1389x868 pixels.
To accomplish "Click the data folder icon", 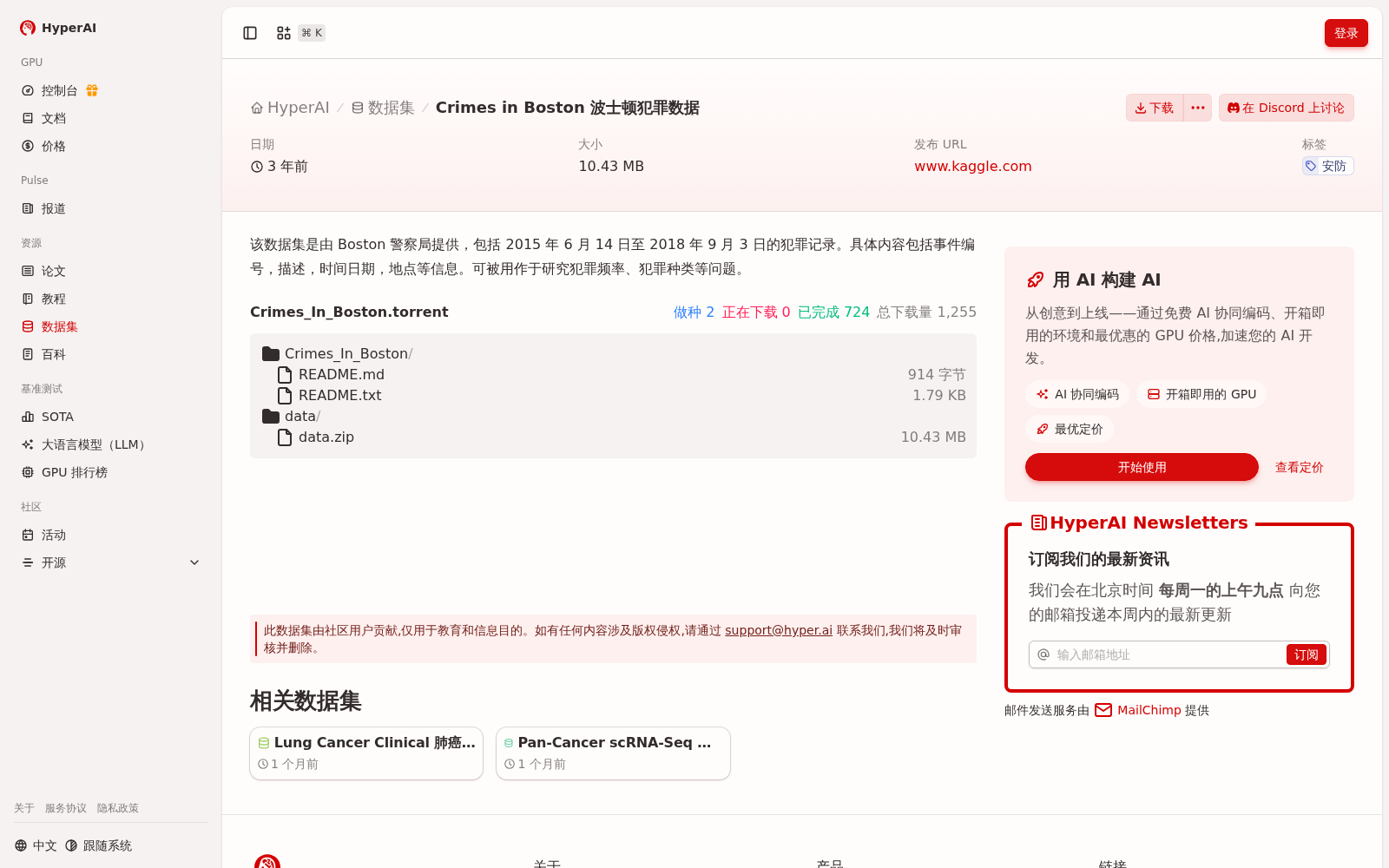I will coord(271,417).
